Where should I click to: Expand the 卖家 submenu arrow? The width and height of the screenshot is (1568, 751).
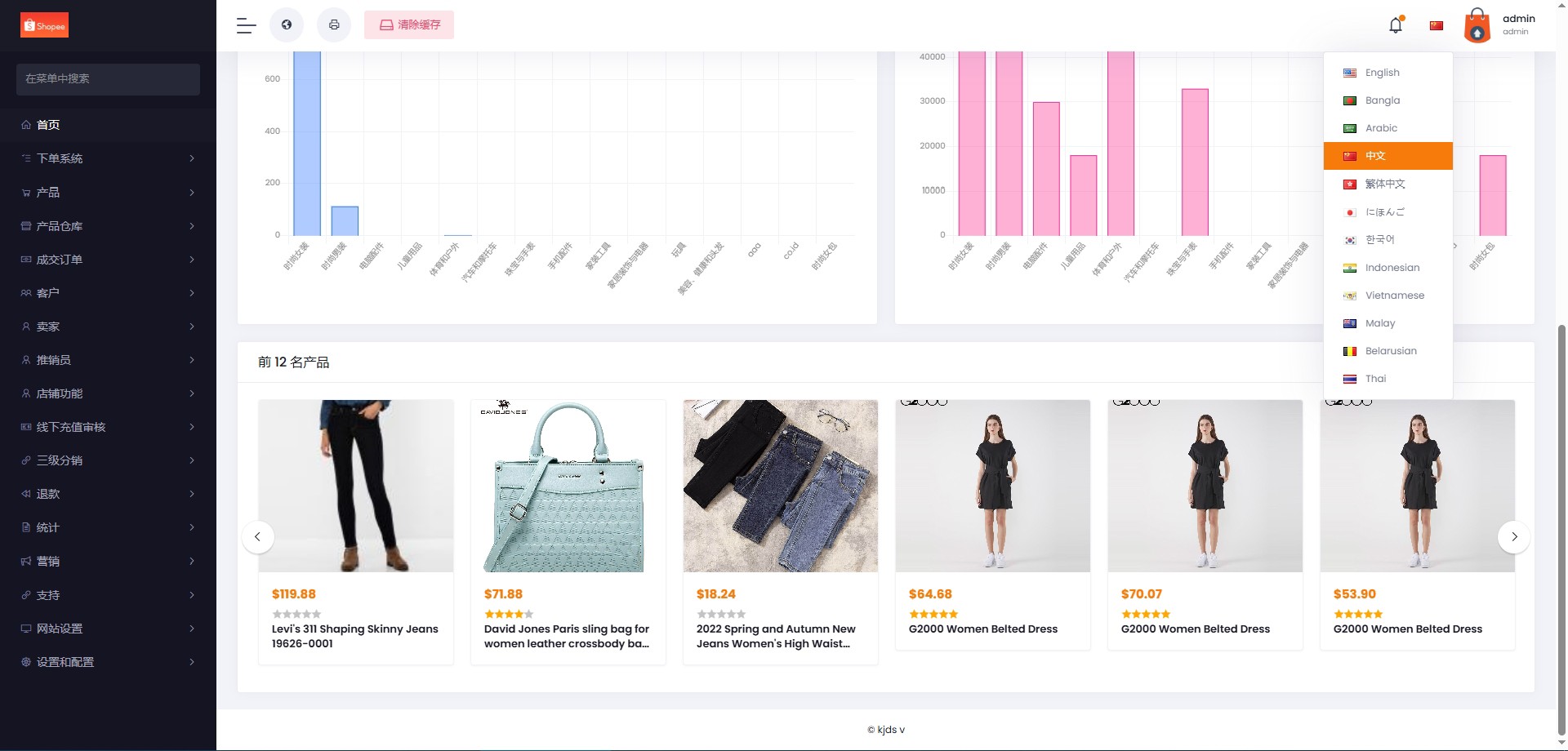(192, 327)
